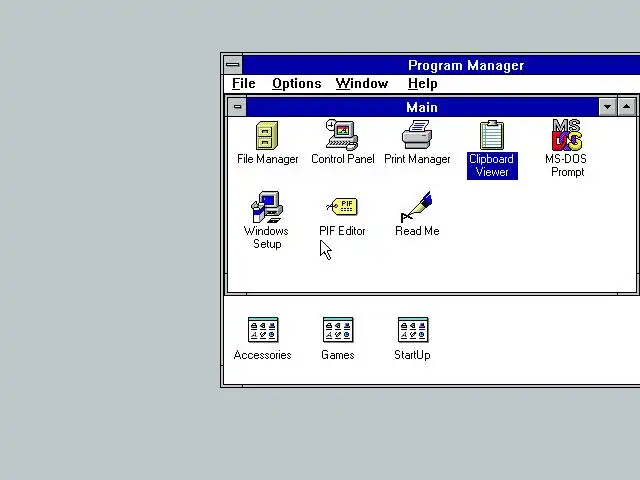Viewport: 640px width, 480px height.
Task: Click the Games label text
Action: coord(338,355)
